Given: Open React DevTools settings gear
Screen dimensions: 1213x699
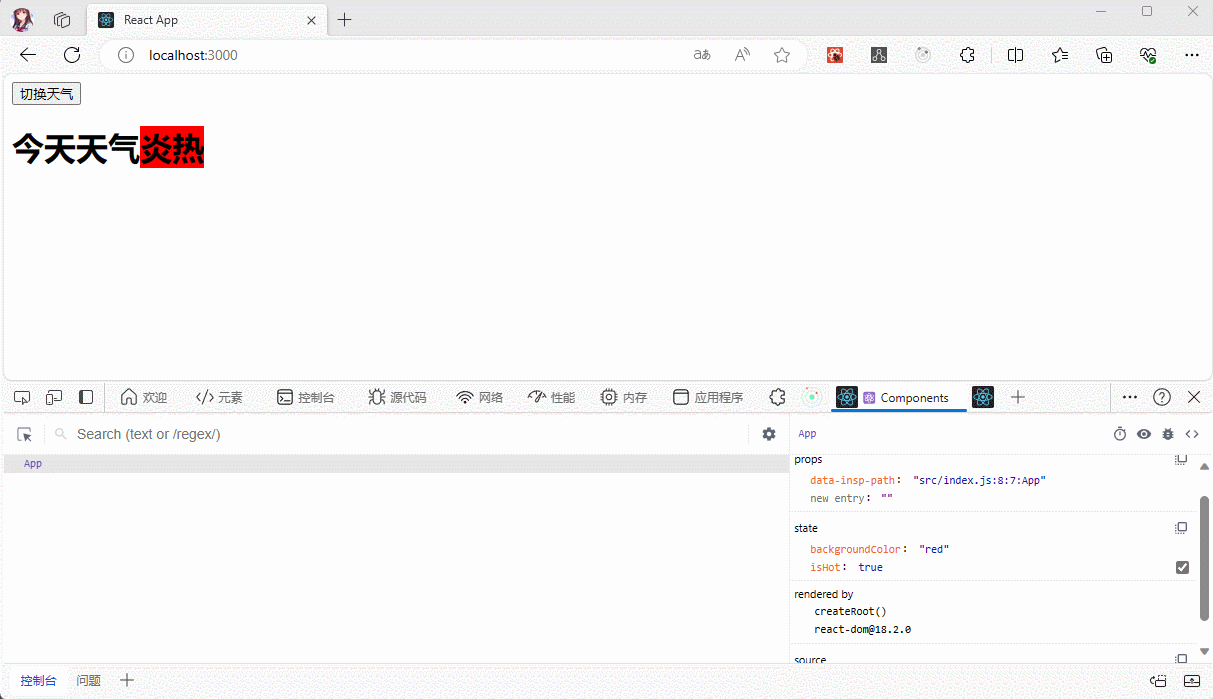Looking at the screenshot, I should (768, 434).
